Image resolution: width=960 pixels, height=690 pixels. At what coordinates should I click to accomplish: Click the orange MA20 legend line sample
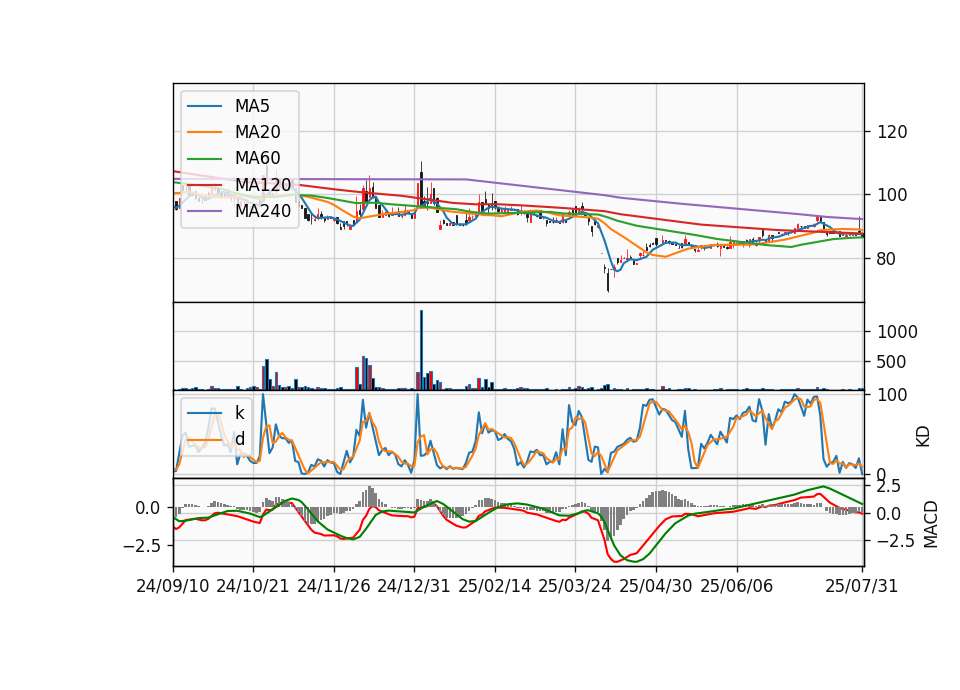click(204, 132)
